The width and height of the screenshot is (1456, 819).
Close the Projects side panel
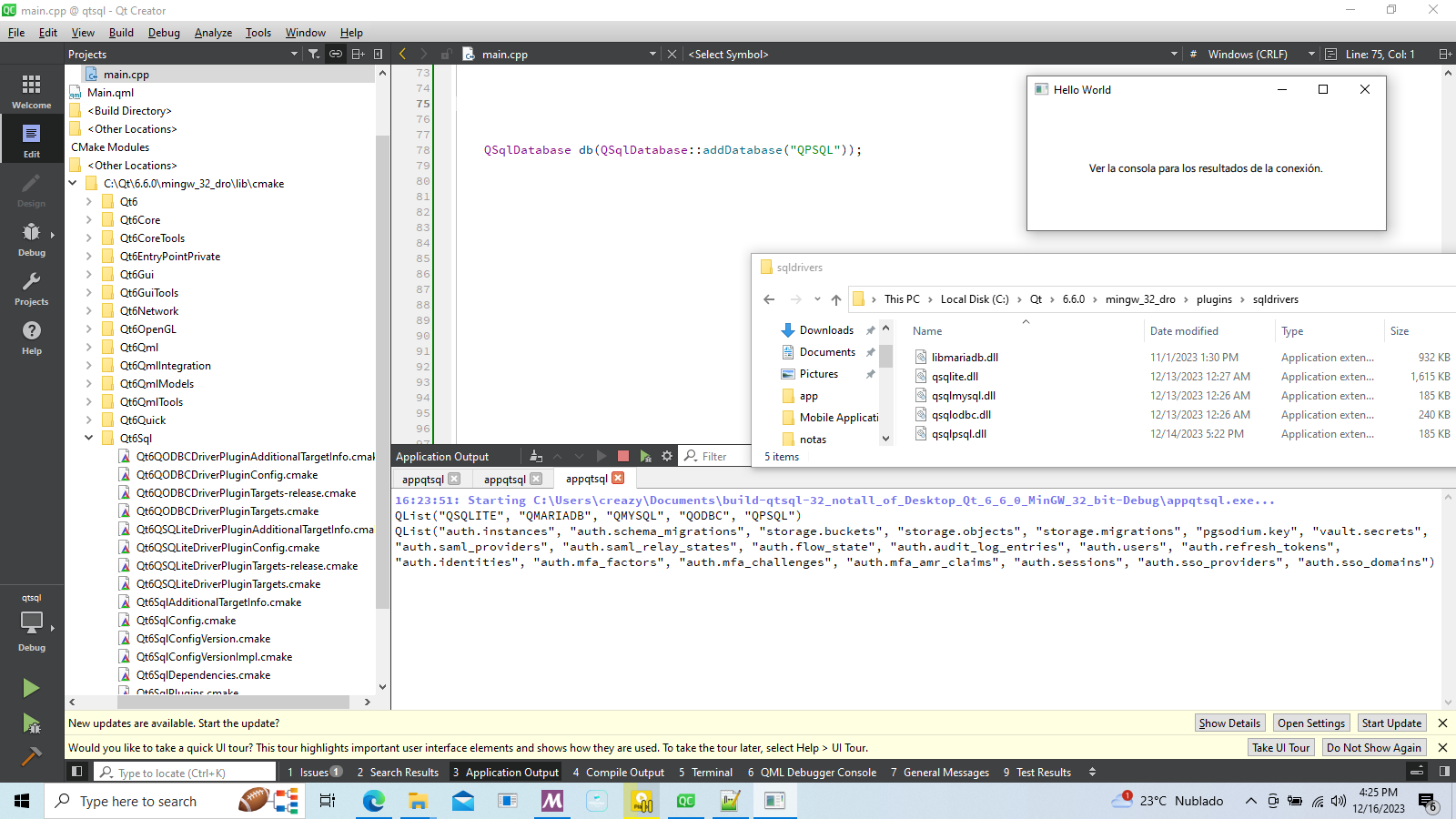379,54
